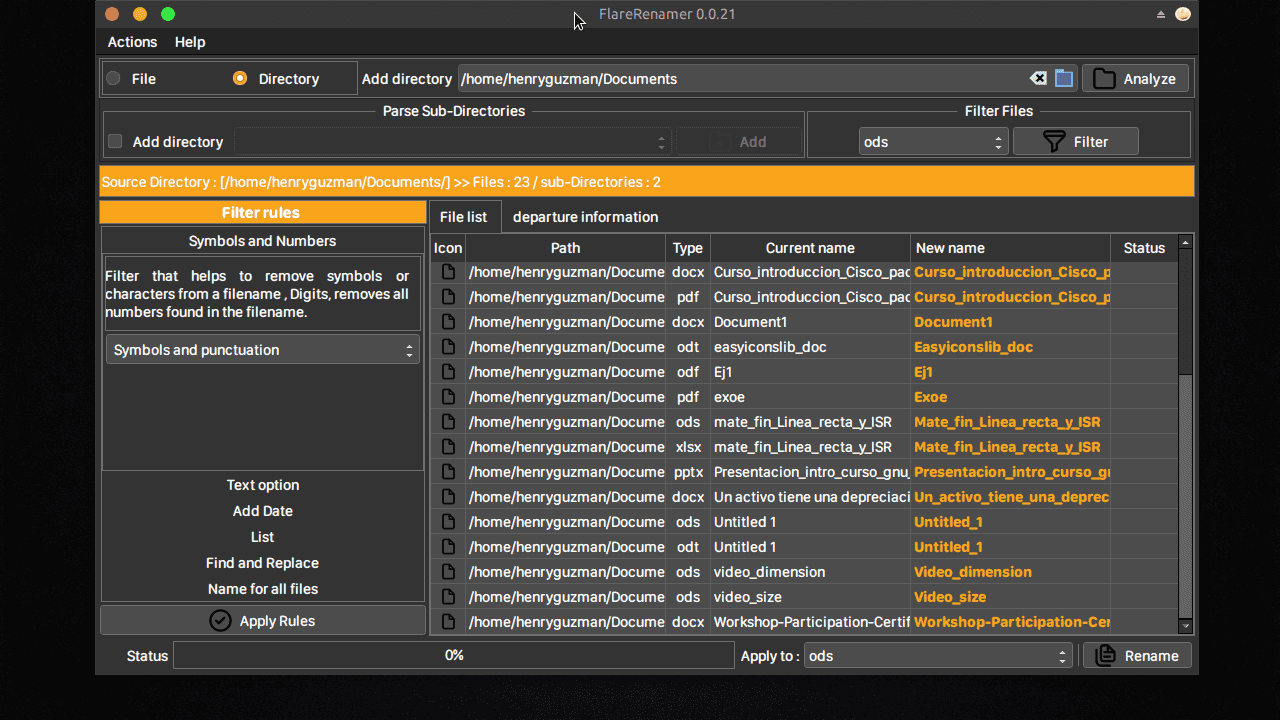Click the clear path icon in directory field
Image resolution: width=1280 pixels, height=720 pixels.
(1038, 79)
